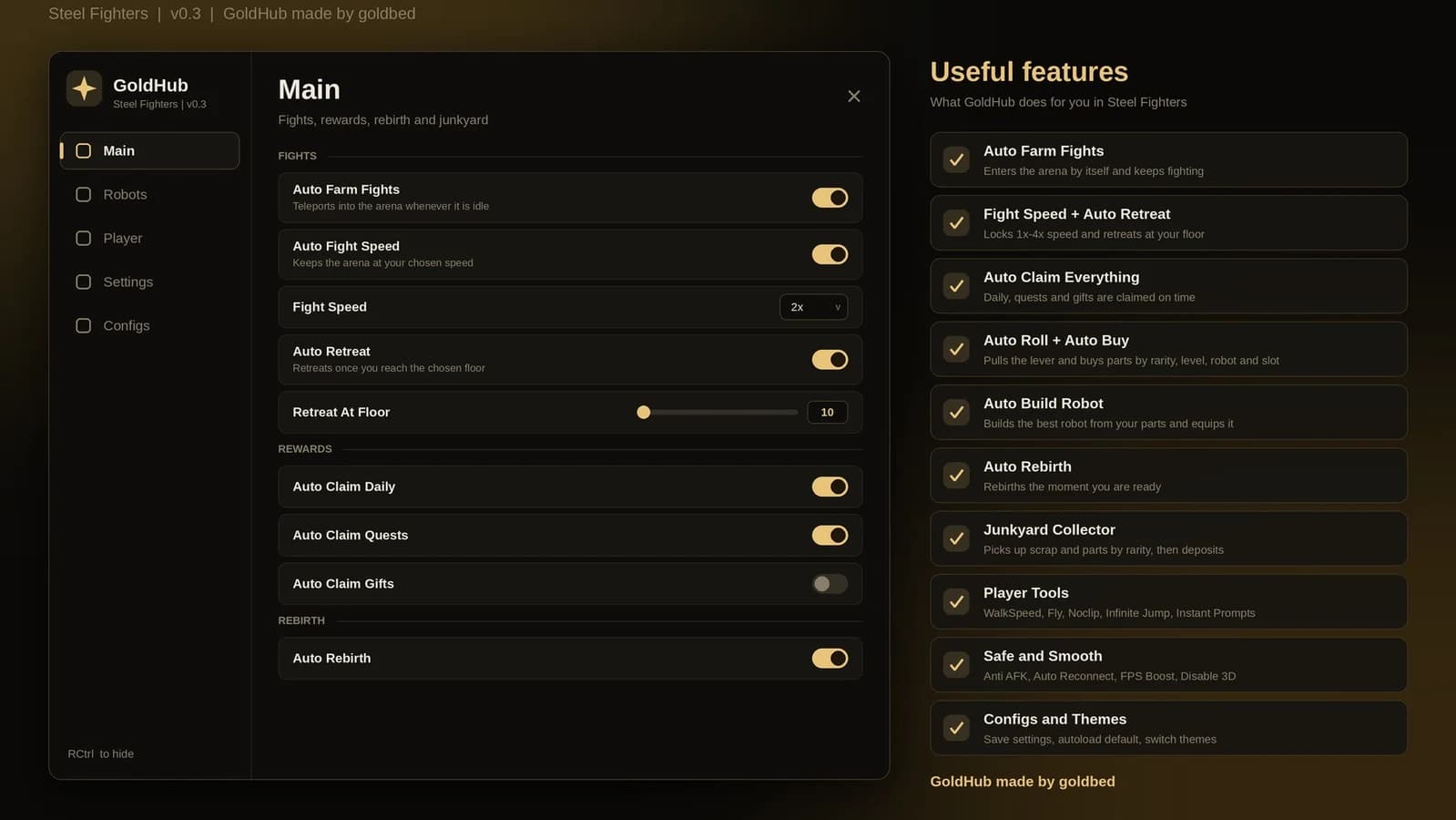This screenshot has height=820, width=1456.
Task: Click the Auto Farm Fights checkmark icon
Action: 956,159
